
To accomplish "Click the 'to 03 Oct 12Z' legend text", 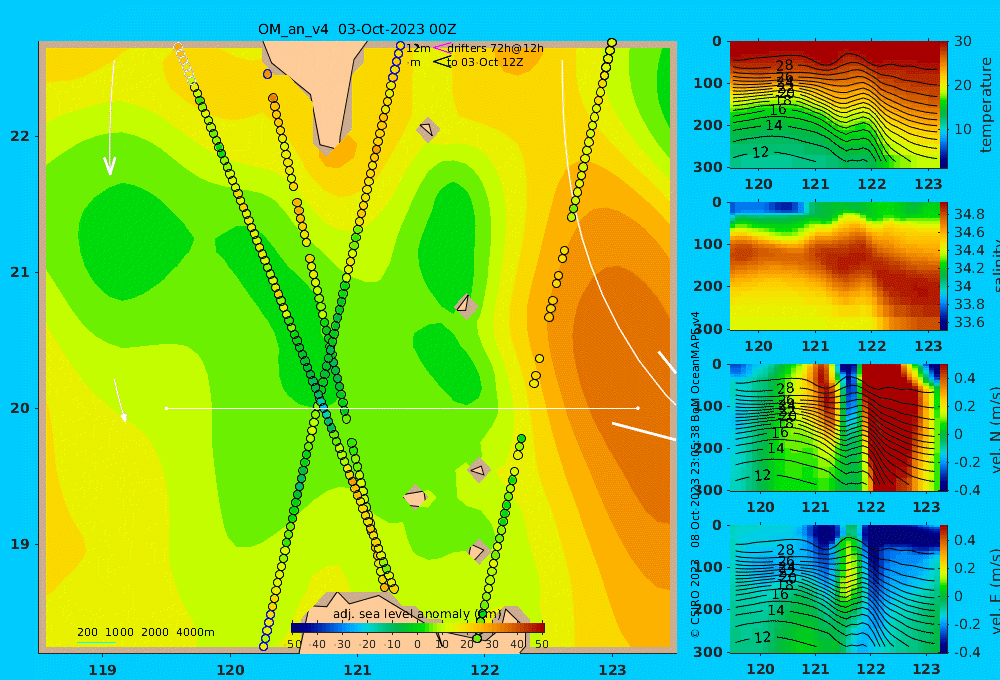I will click(485, 63).
